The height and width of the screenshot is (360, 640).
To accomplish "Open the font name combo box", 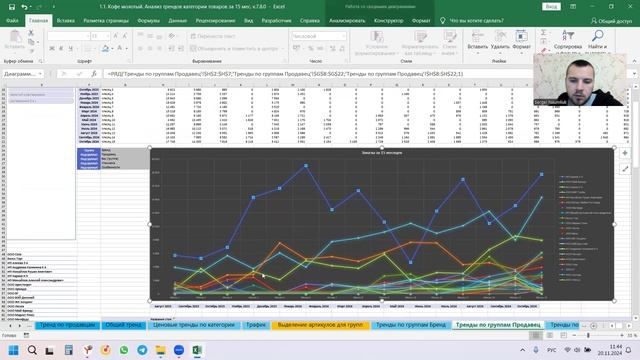I will coord(68,36).
